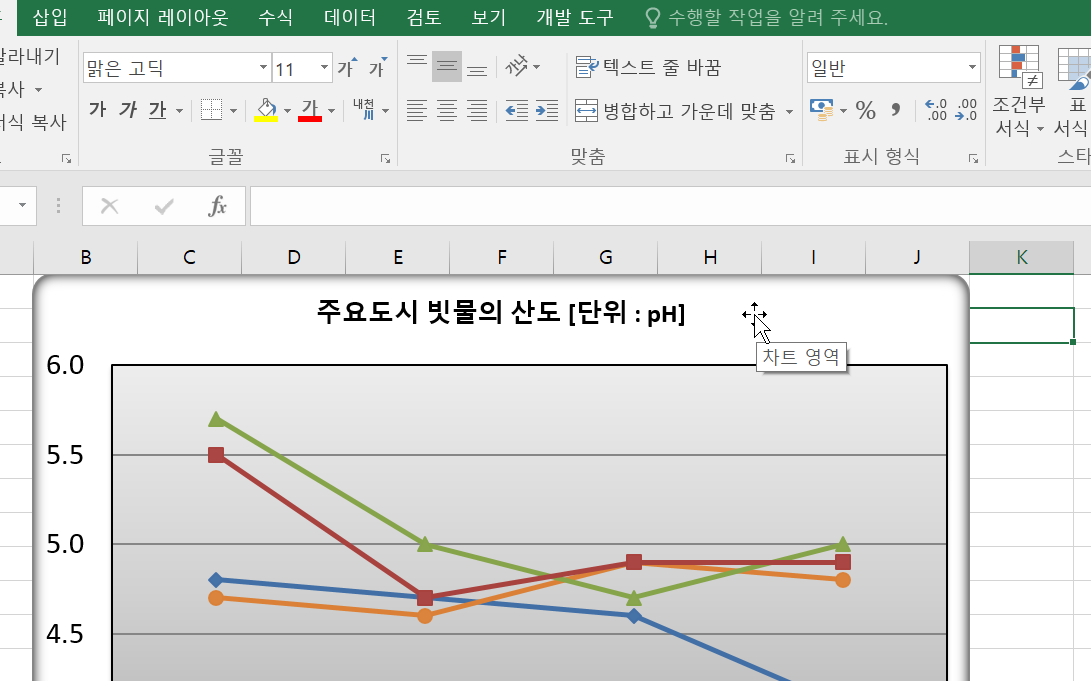
Task: Toggle italic formatting
Action: coord(127,110)
